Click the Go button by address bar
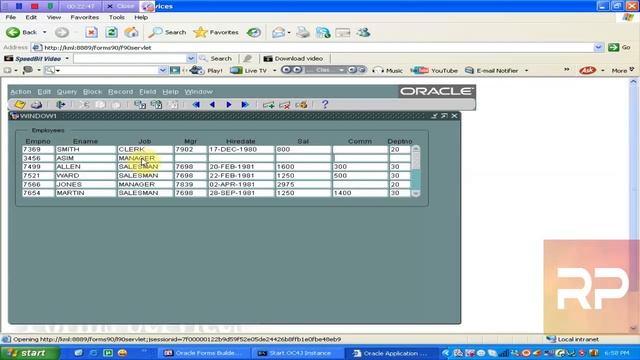This screenshot has width=640, height=360. (619, 47)
